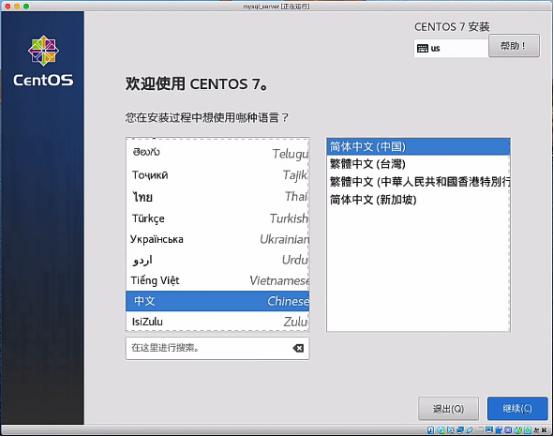Open help with the 帮助! button

coord(514,46)
